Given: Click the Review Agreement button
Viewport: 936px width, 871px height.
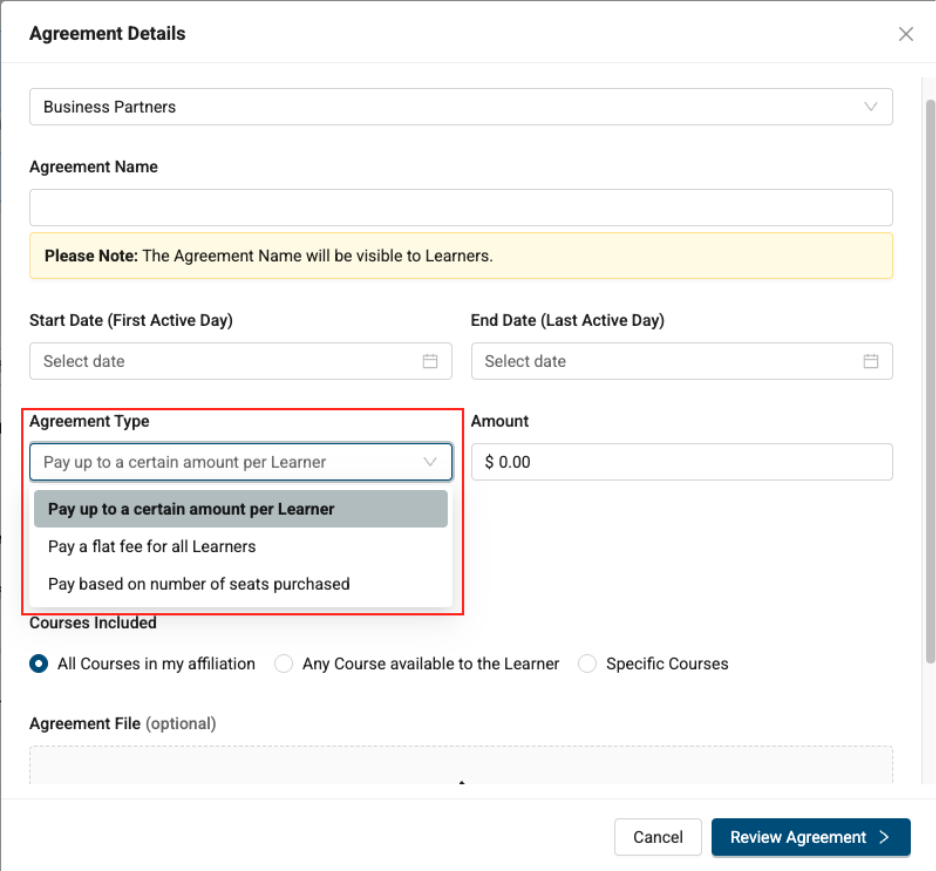Looking at the screenshot, I should [811, 837].
